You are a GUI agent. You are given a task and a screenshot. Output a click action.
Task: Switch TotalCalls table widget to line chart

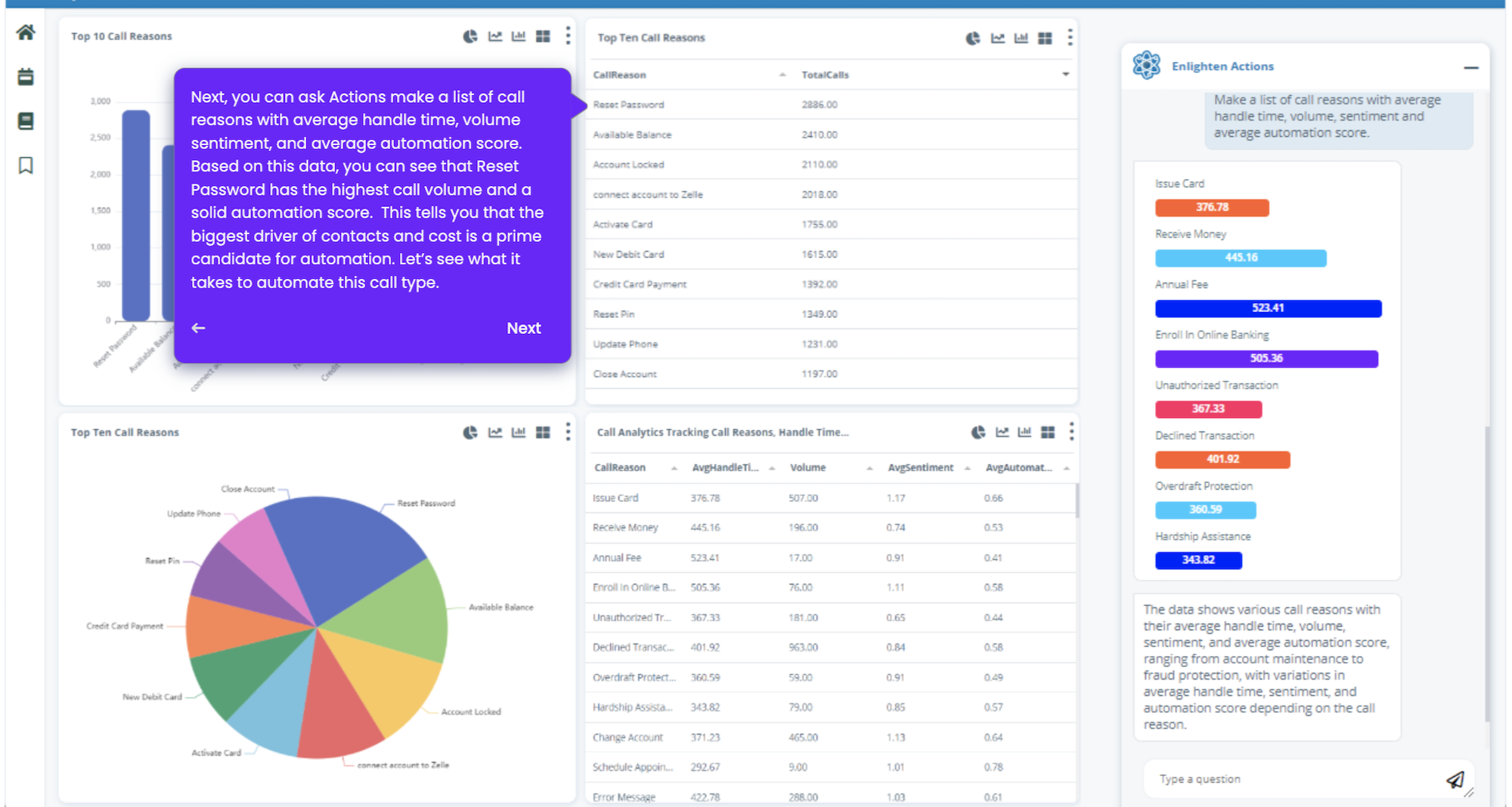pos(998,38)
